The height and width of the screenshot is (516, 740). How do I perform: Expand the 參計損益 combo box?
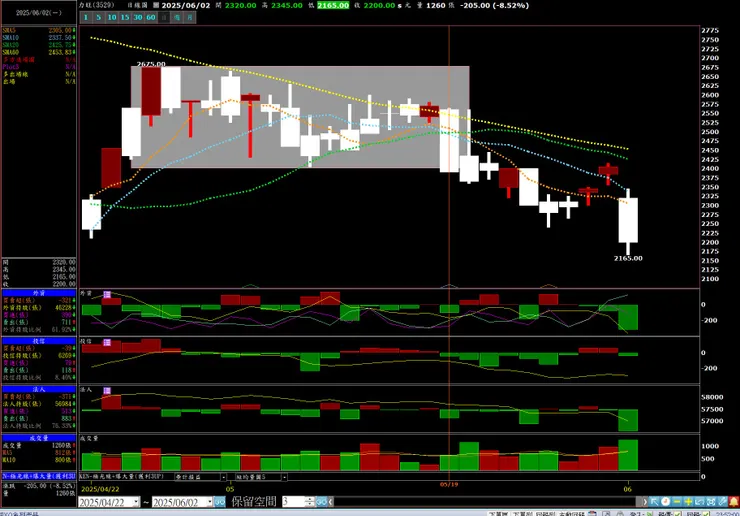(224, 477)
